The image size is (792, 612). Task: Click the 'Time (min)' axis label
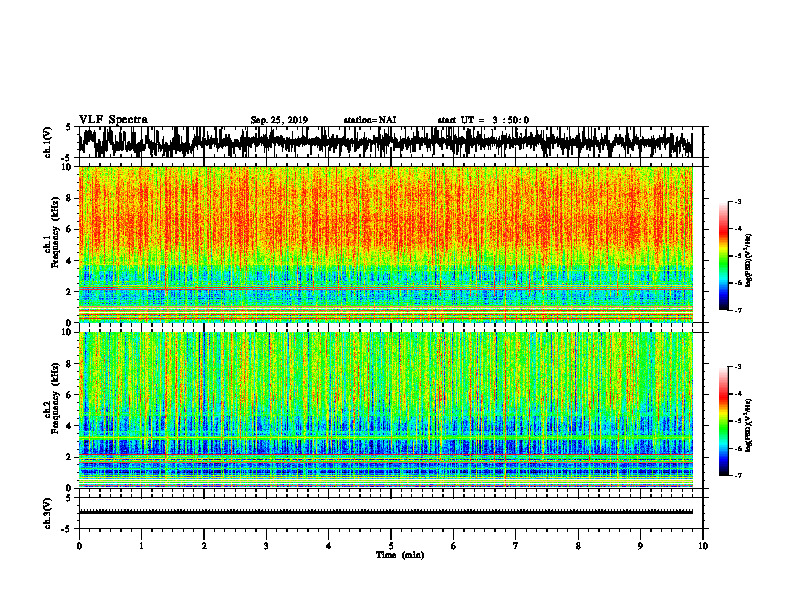pyautogui.click(x=400, y=555)
